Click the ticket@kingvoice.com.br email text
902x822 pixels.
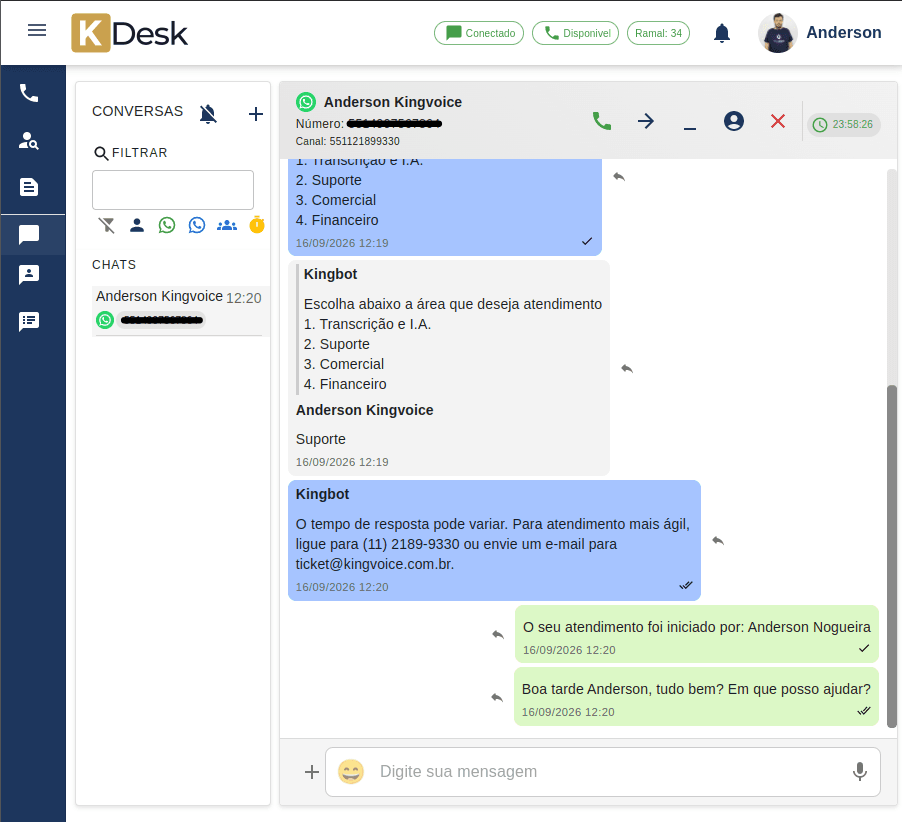(374, 564)
